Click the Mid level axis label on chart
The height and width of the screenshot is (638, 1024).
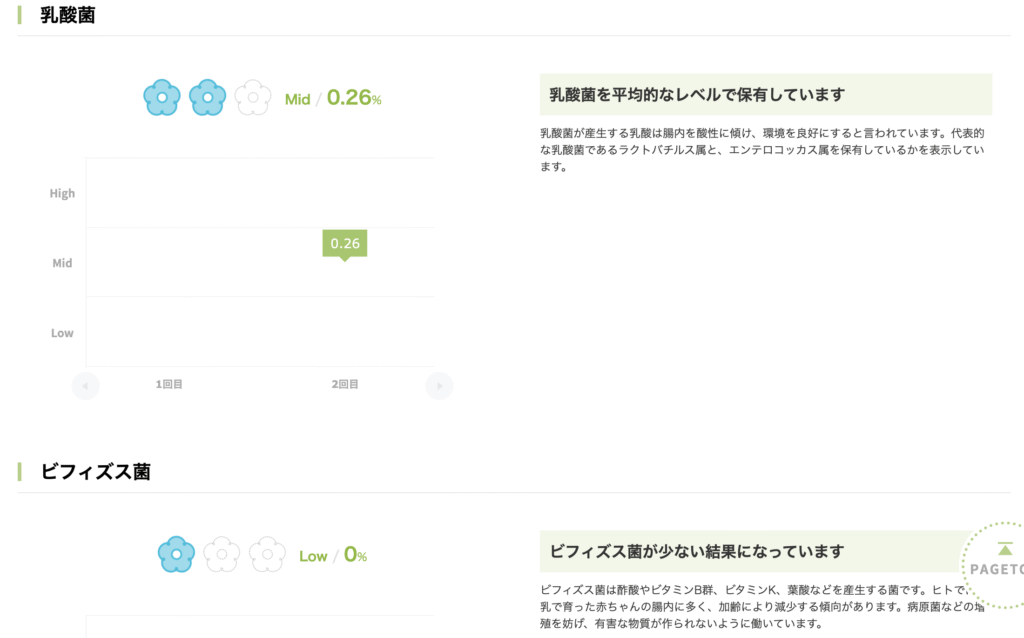[62, 263]
